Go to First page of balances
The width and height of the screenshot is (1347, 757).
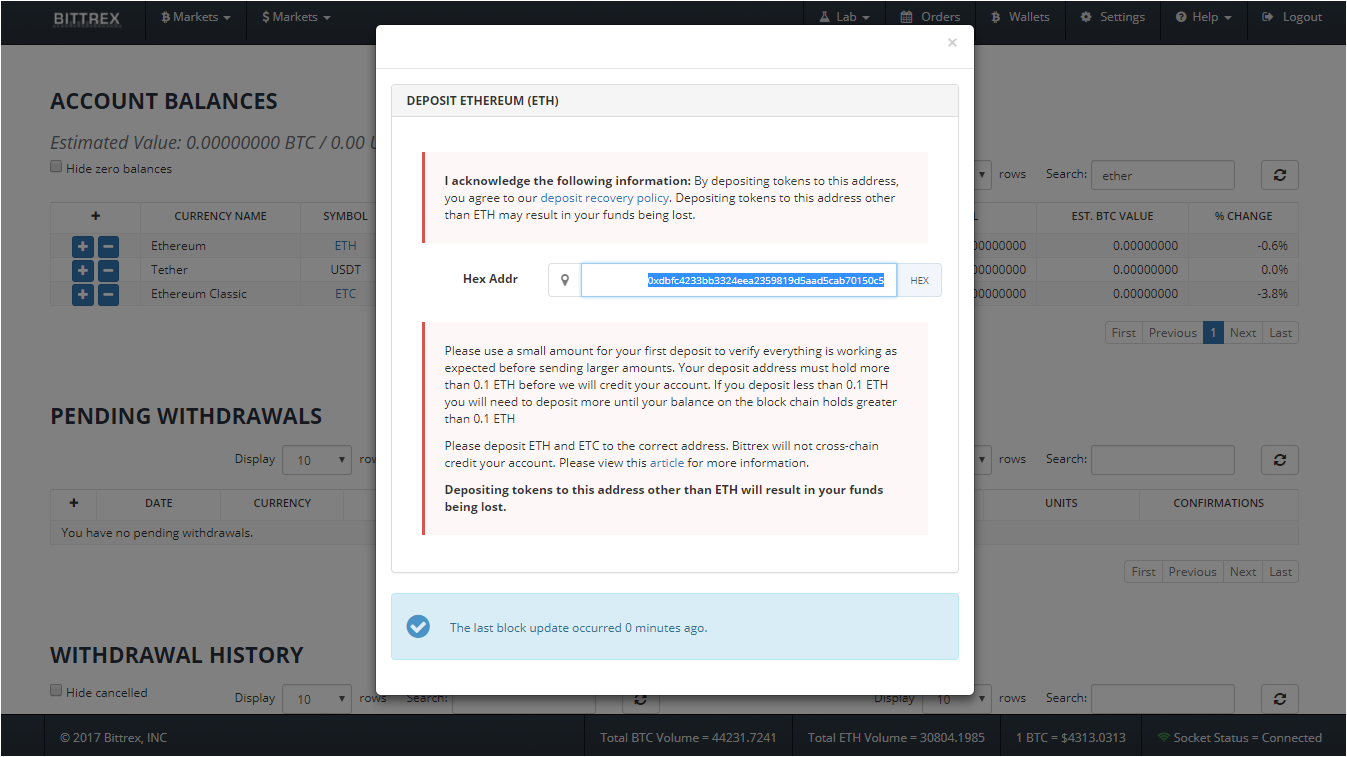1124,333
